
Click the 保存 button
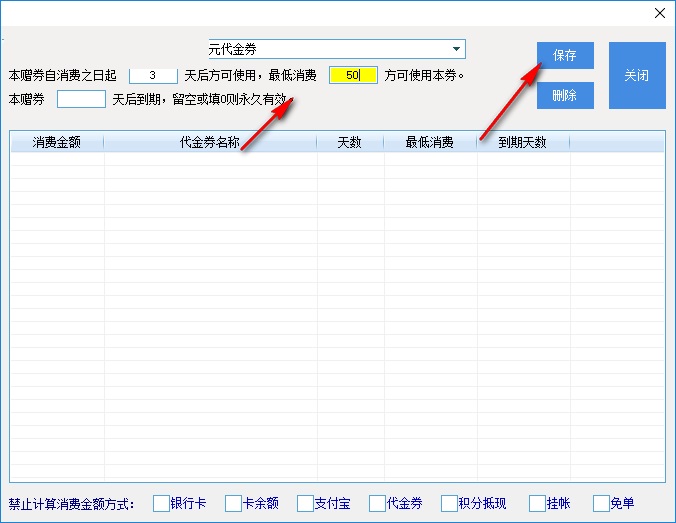pyautogui.click(x=565, y=55)
